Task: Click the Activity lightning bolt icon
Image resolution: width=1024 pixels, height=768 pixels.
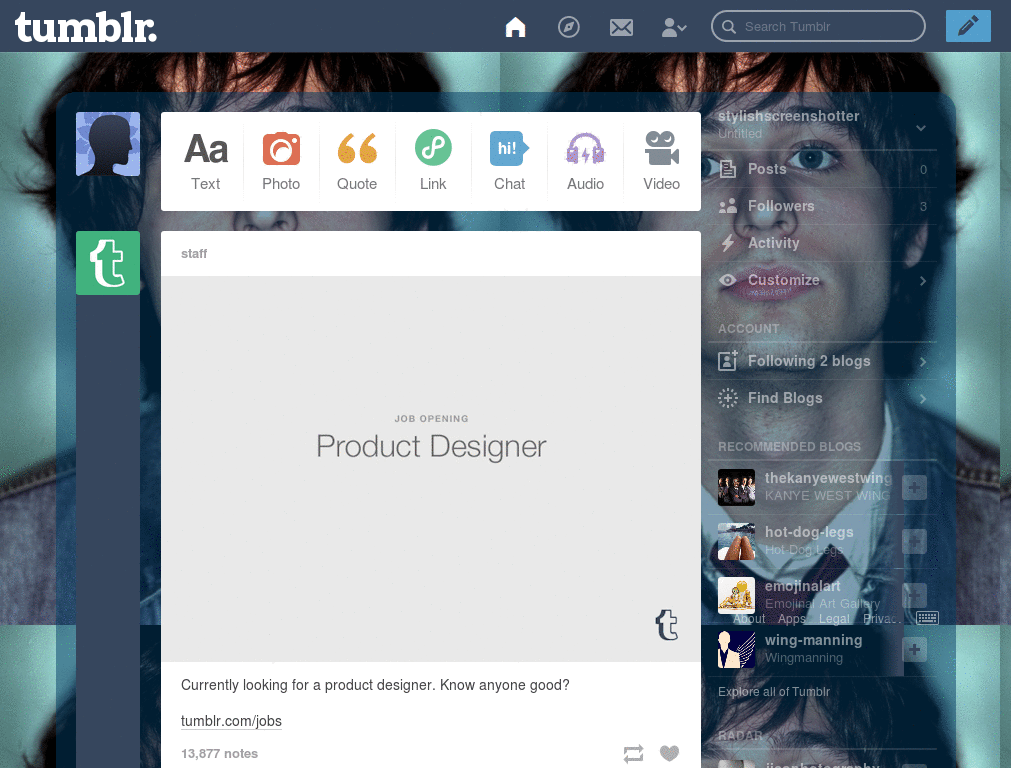Action: click(728, 243)
